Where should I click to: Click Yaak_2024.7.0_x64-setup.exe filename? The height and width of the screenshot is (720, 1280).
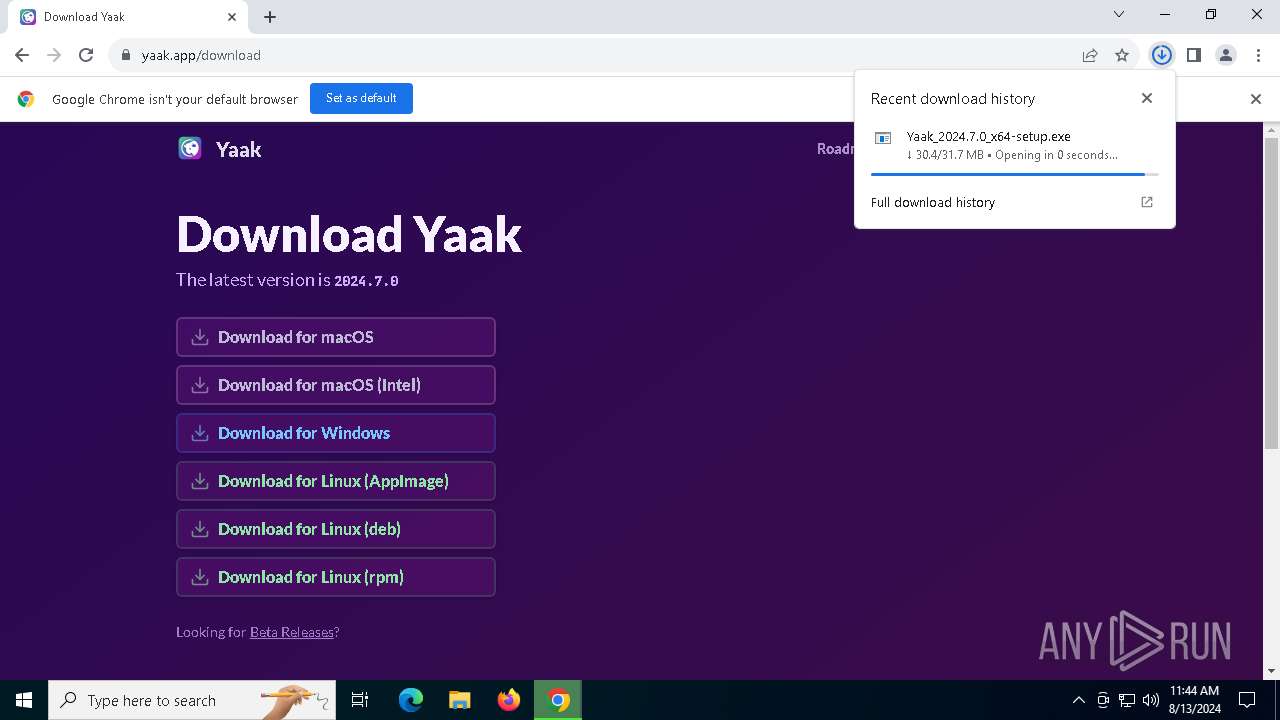click(x=988, y=136)
